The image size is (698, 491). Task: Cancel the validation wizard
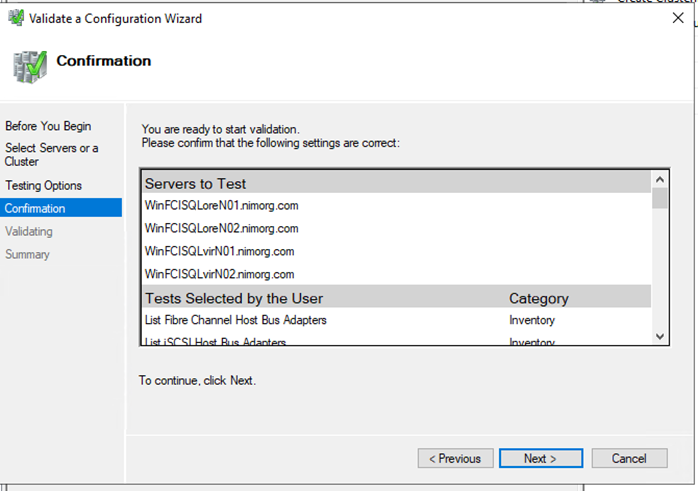(x=629, y=458)
